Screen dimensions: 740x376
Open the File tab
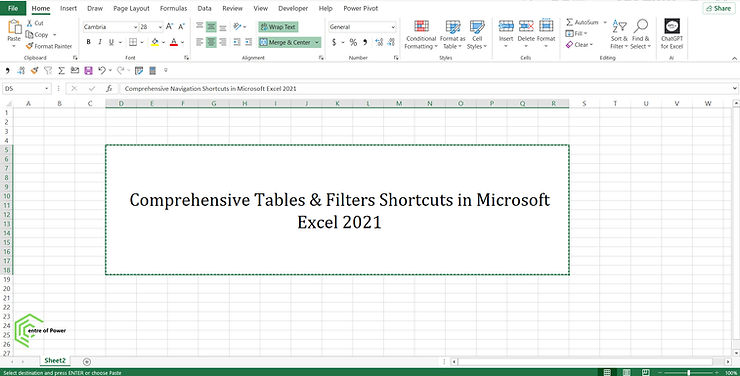coord(13,8)
